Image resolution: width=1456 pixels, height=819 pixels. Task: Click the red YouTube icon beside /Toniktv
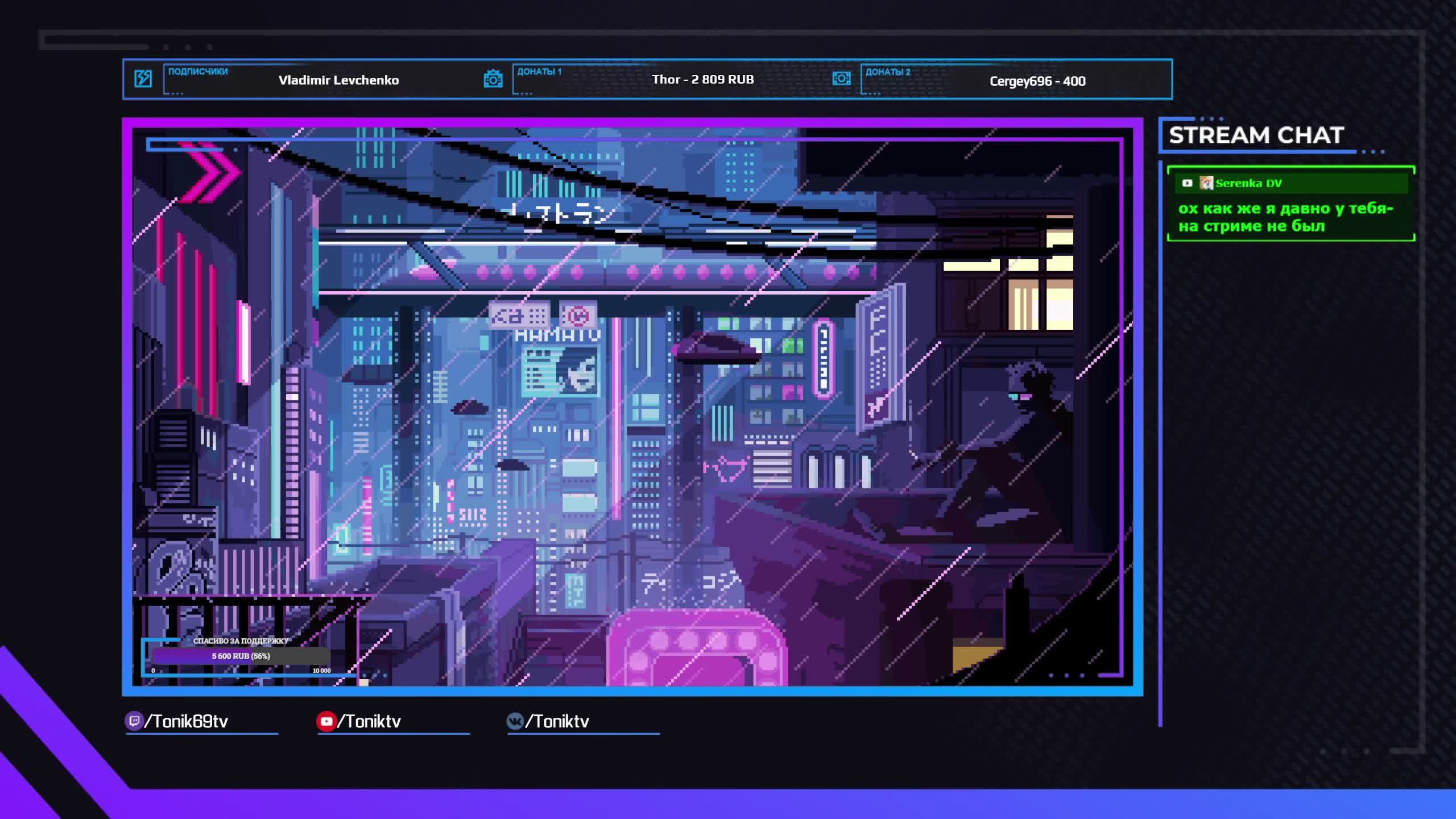(326, 721)
